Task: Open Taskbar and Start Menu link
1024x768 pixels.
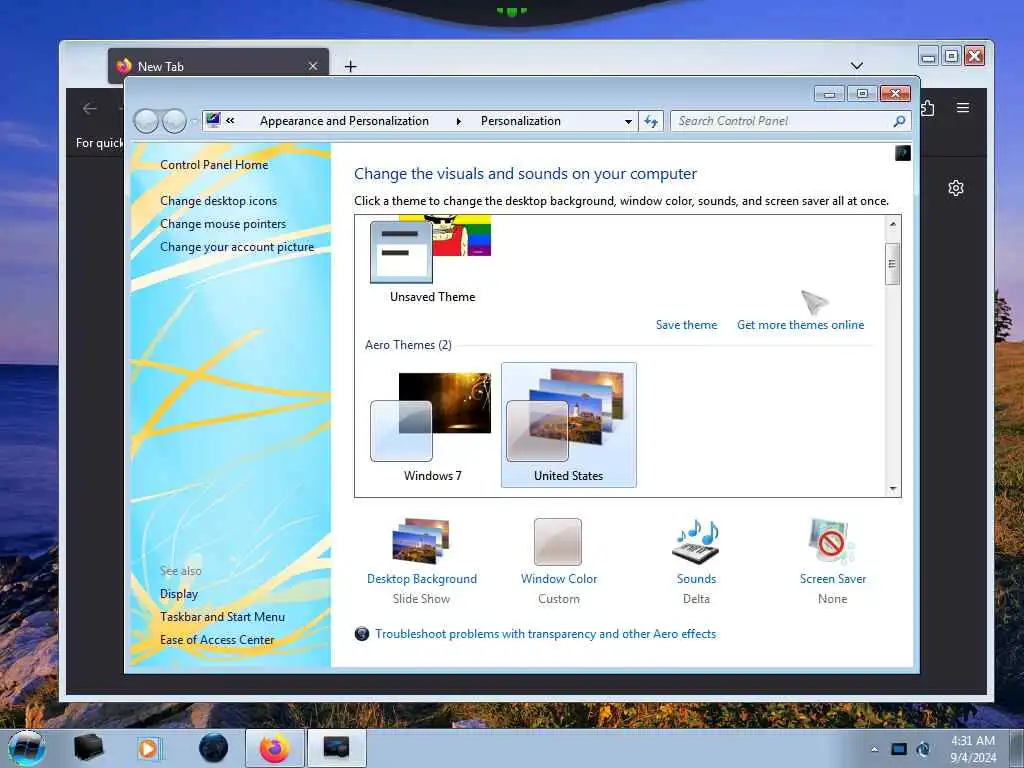Action: click(222, 616)
